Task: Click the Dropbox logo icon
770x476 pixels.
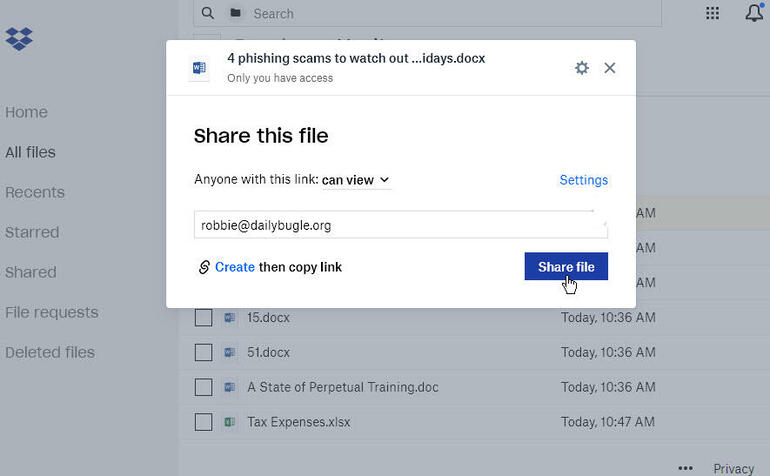Action: (19, 39)
